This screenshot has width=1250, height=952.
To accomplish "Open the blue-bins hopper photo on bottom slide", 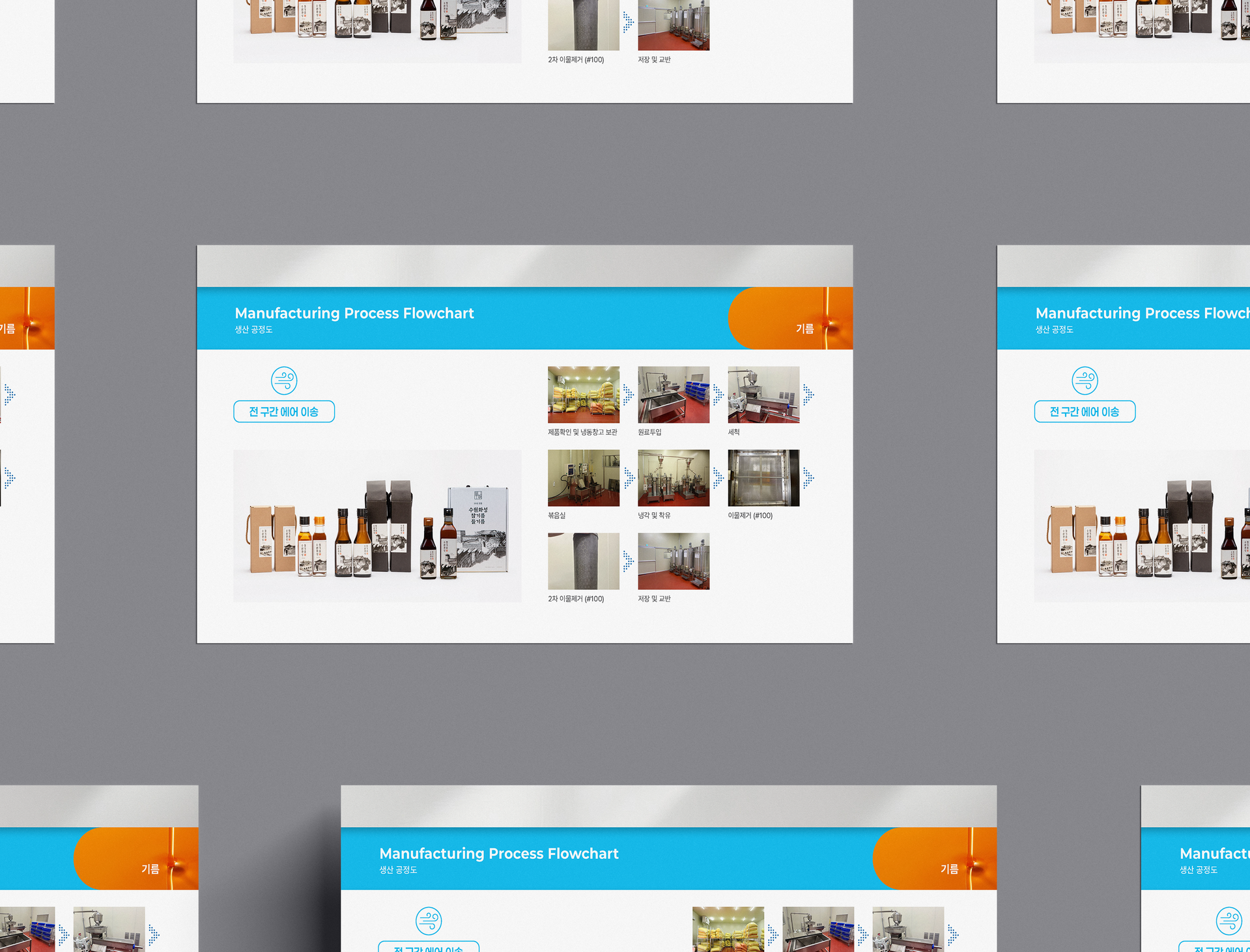I will pos(818,930).
